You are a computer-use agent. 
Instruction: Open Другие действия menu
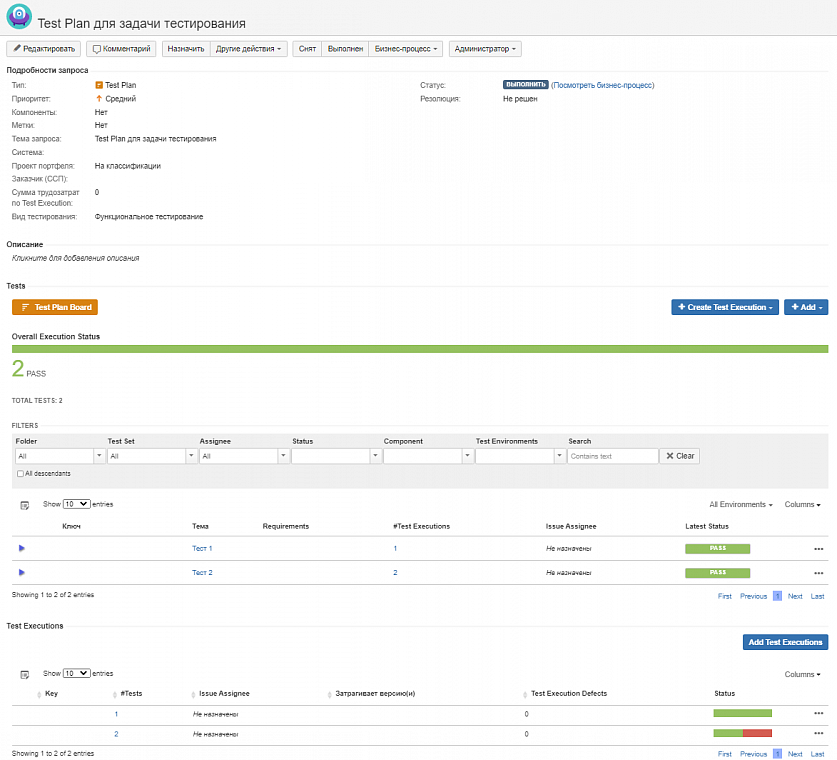pyautogui.click(x=248, y=49)
